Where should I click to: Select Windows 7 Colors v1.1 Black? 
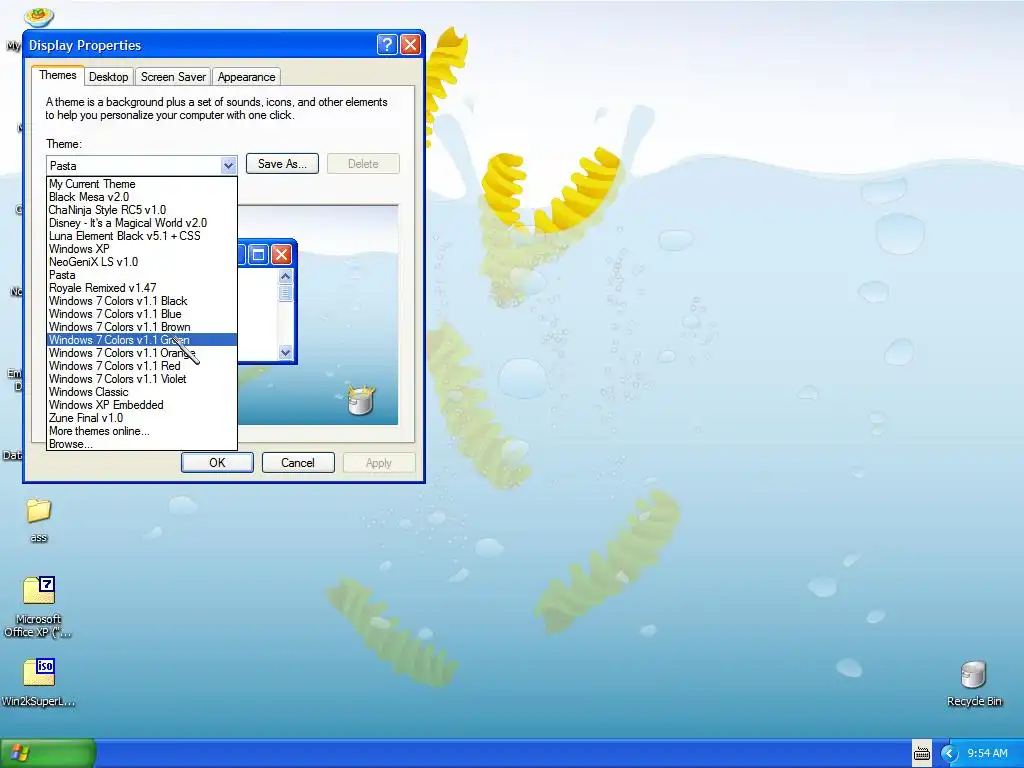(x=142, y=301)
